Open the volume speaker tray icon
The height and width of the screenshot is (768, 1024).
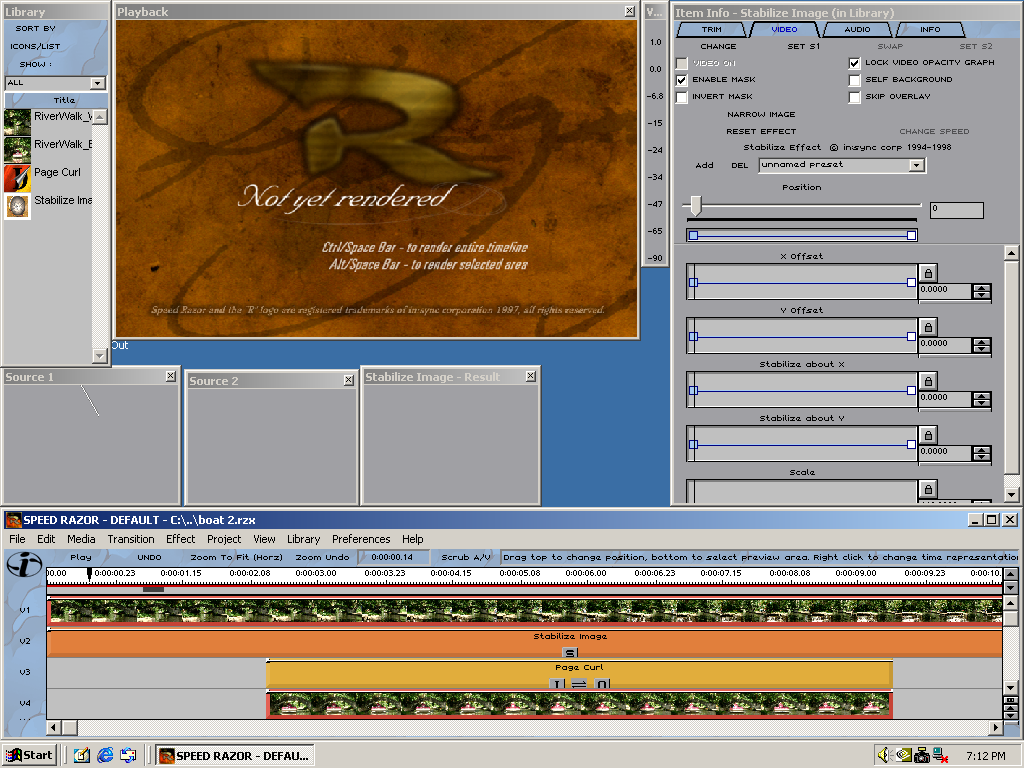(x=884, y=756)
